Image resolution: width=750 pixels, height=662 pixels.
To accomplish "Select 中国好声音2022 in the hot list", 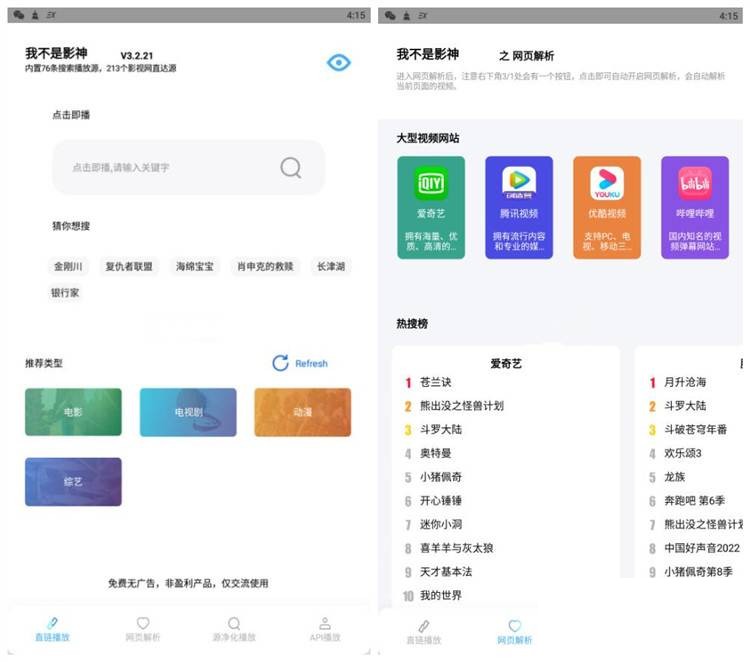I will [x=702, y=548].
